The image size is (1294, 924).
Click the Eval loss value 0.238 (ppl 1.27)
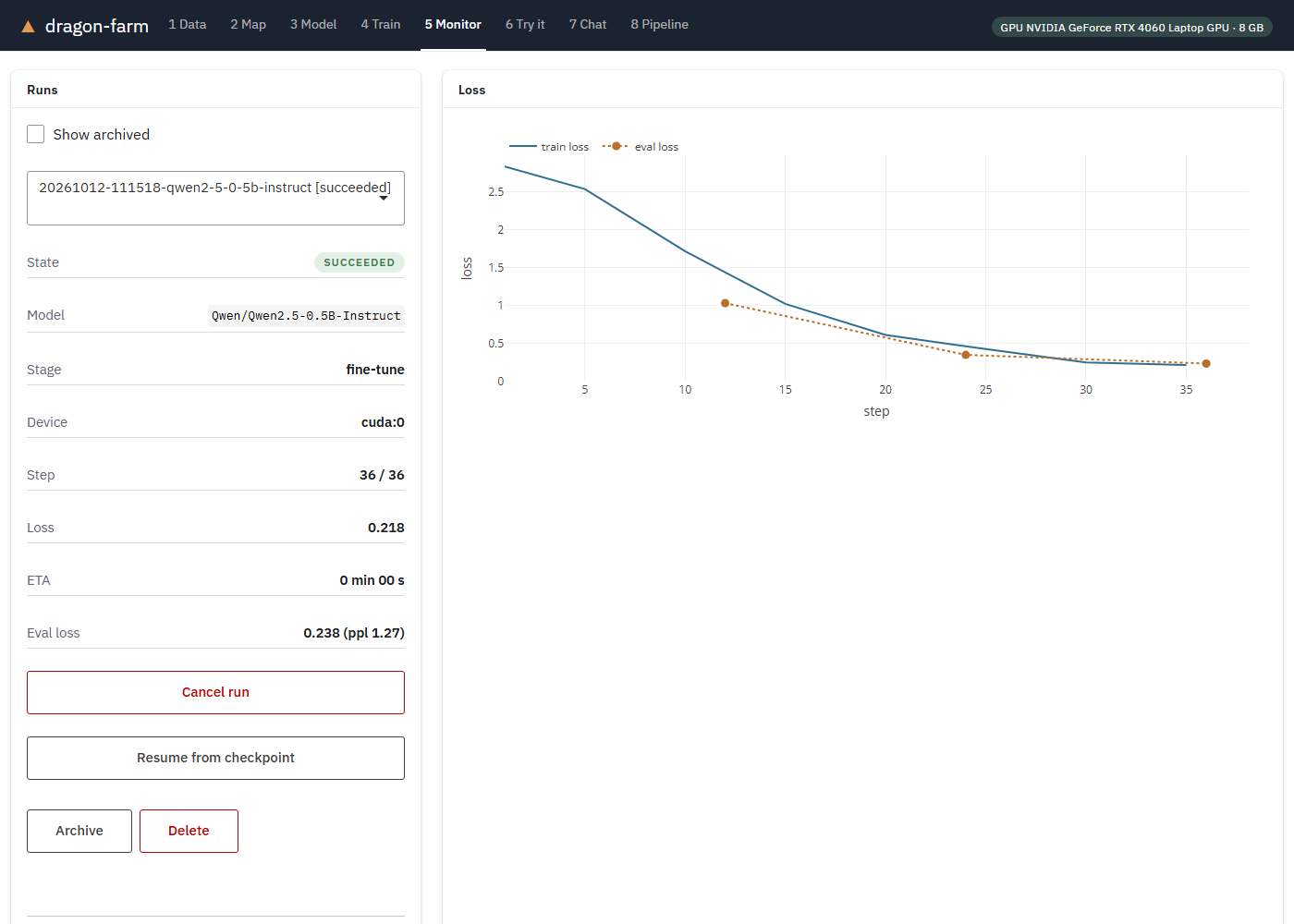tap(354, 633)
